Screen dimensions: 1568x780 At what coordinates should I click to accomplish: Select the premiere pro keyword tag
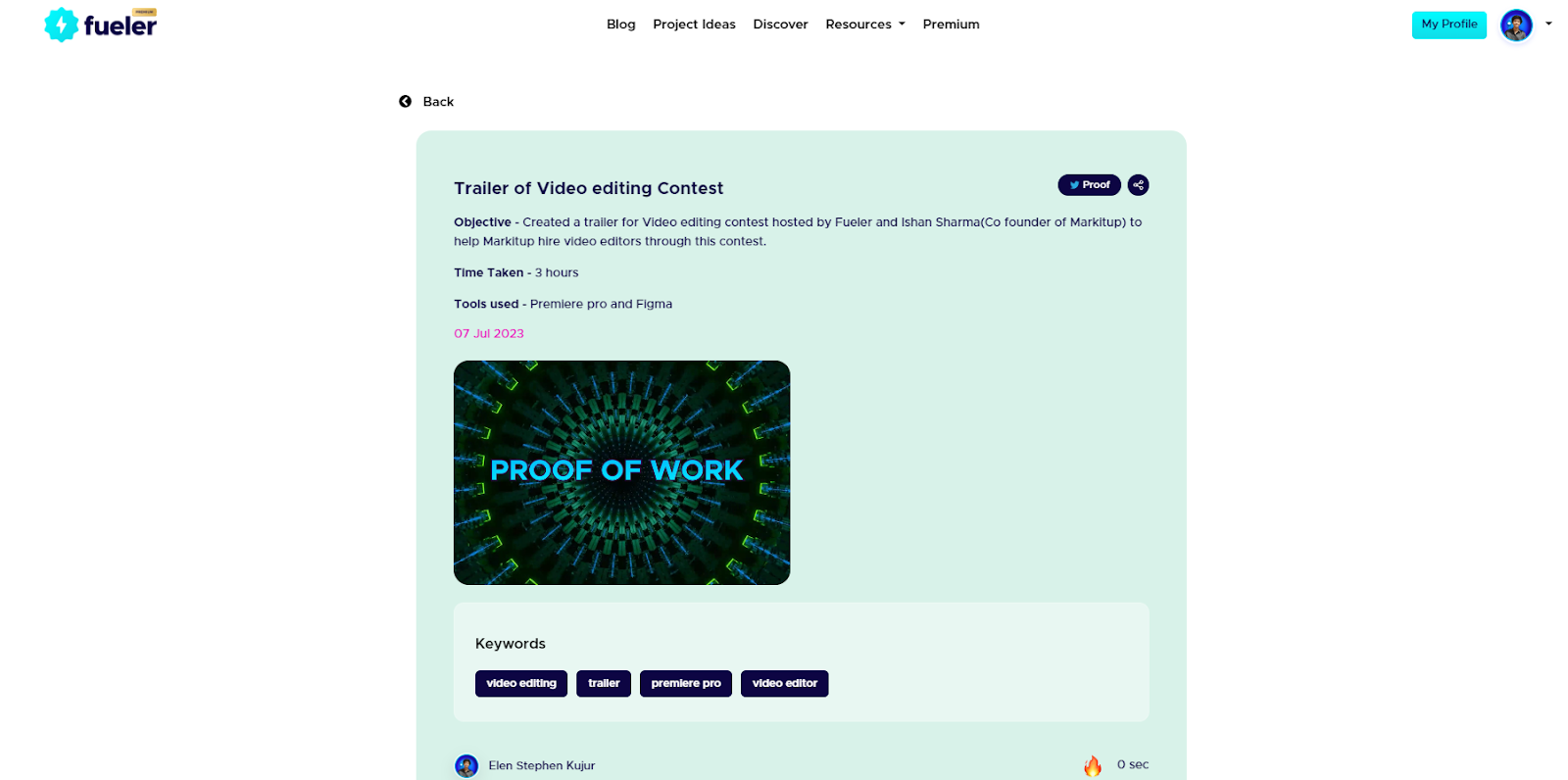686,684
